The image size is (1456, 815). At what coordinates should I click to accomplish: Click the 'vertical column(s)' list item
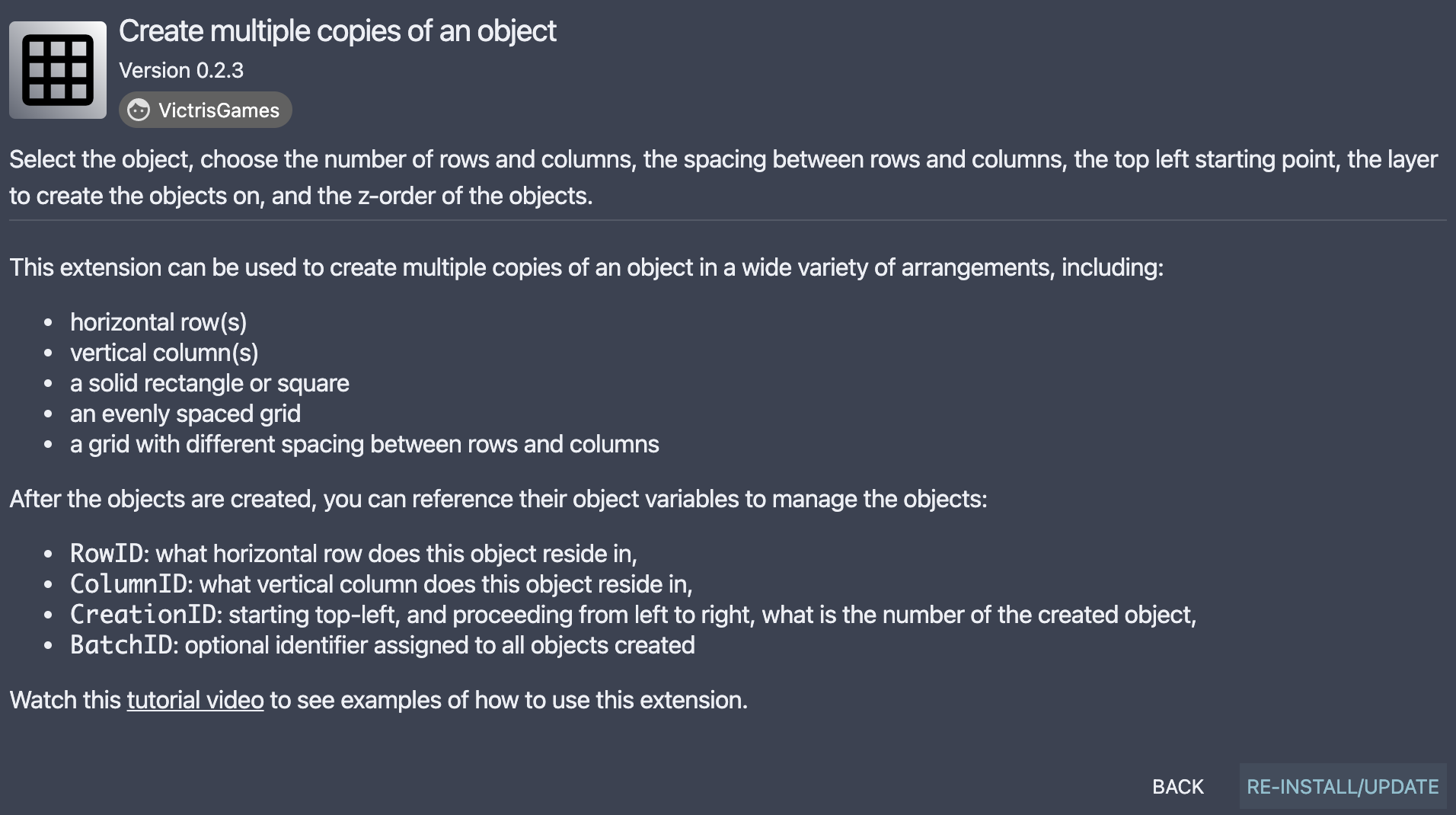164,353
